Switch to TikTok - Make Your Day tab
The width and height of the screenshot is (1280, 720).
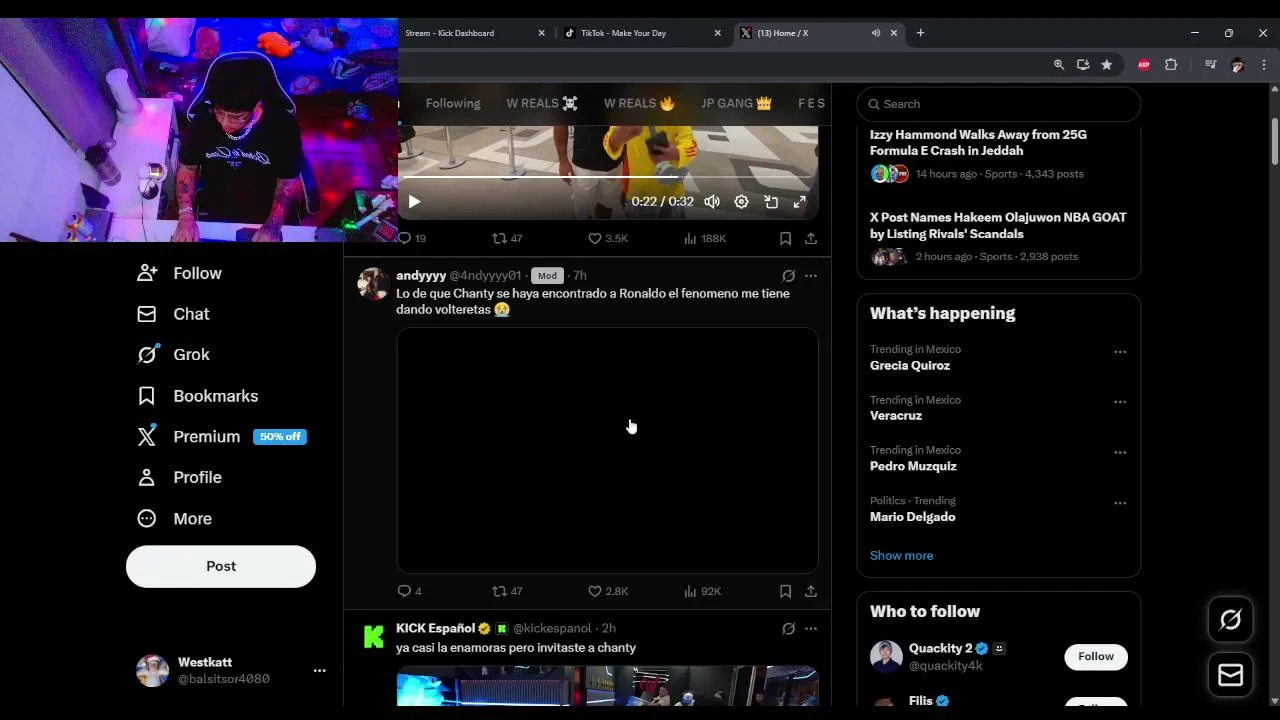pos(640,33)
